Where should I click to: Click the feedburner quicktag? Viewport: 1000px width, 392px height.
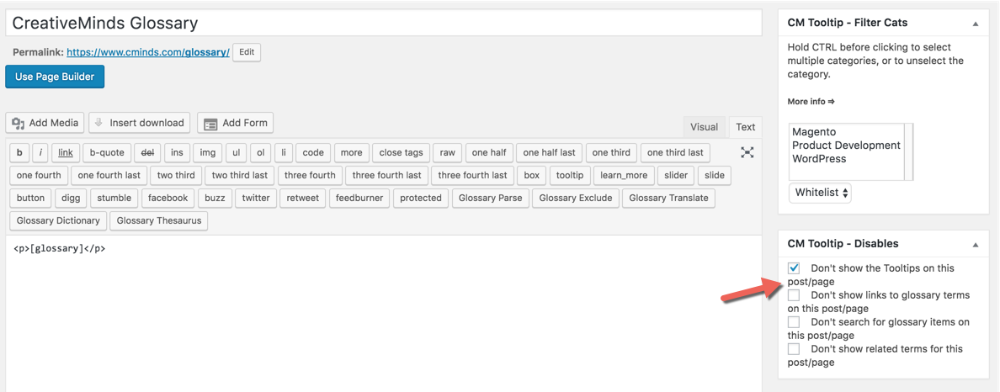(x=359, y=198)
